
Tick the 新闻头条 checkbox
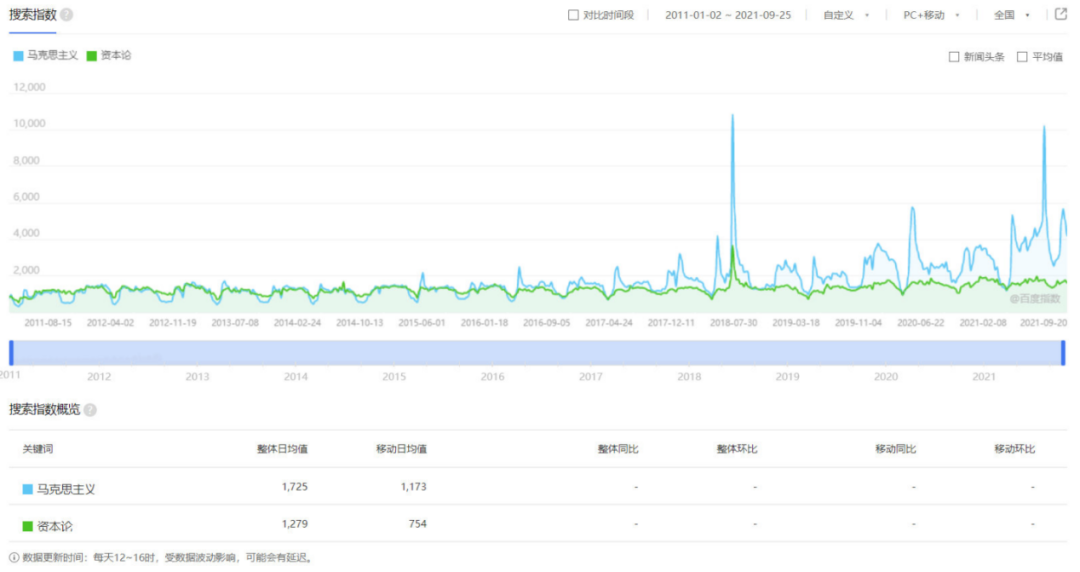954,57
